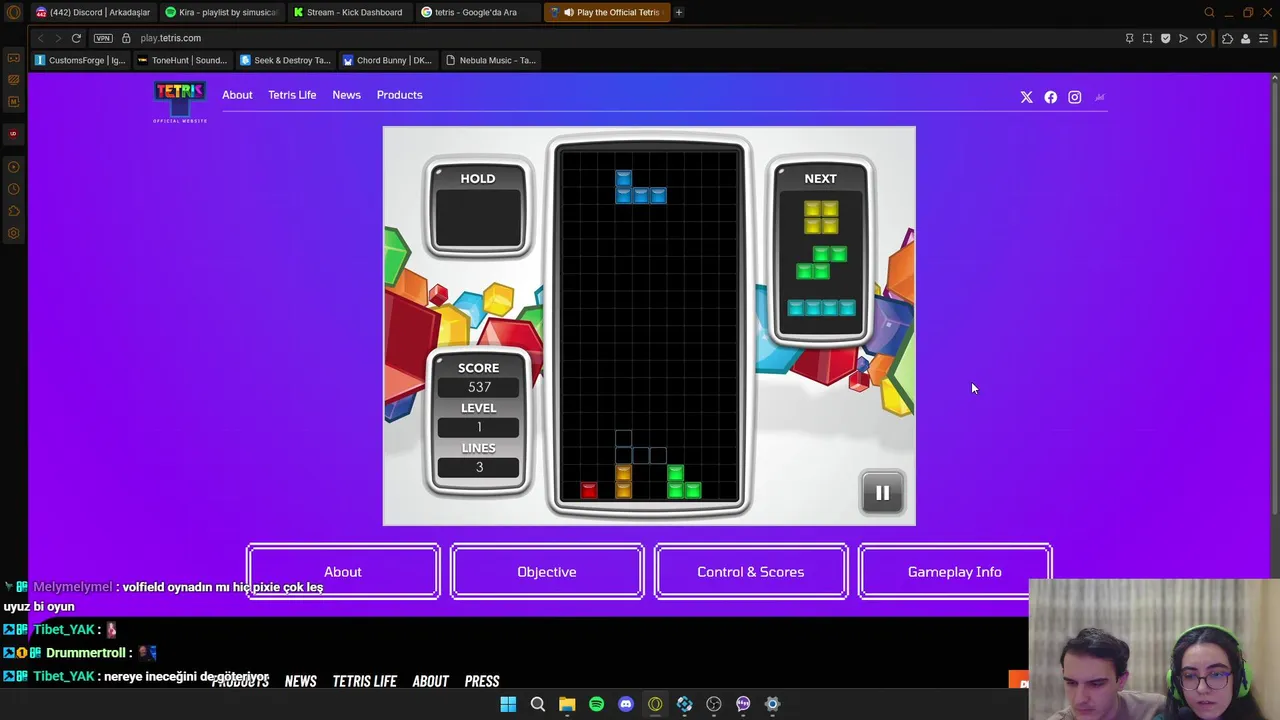
Task: Open Products in the top navigation
Action: (x=399, y=95)
